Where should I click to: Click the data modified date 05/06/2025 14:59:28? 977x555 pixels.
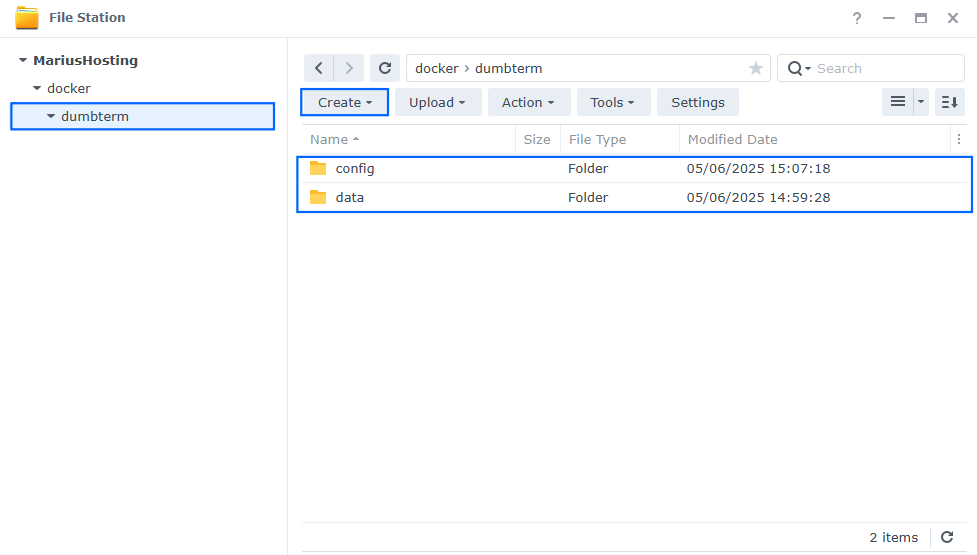[758, 197]
